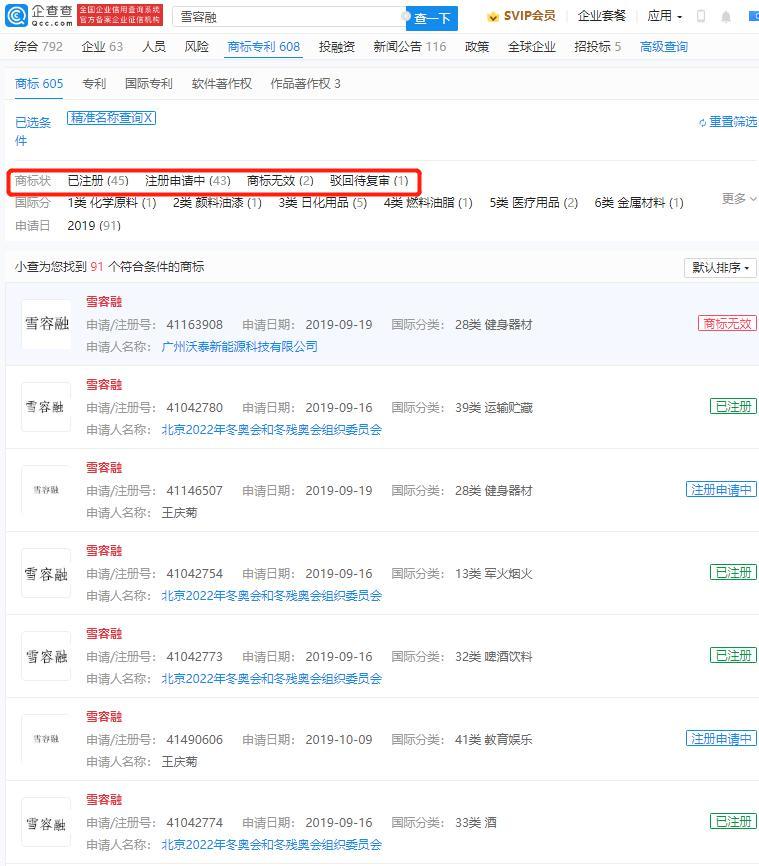Screen dimensions: 759x866
Task: Click the 查一下 search button
Action: click(x=432, y=18)
